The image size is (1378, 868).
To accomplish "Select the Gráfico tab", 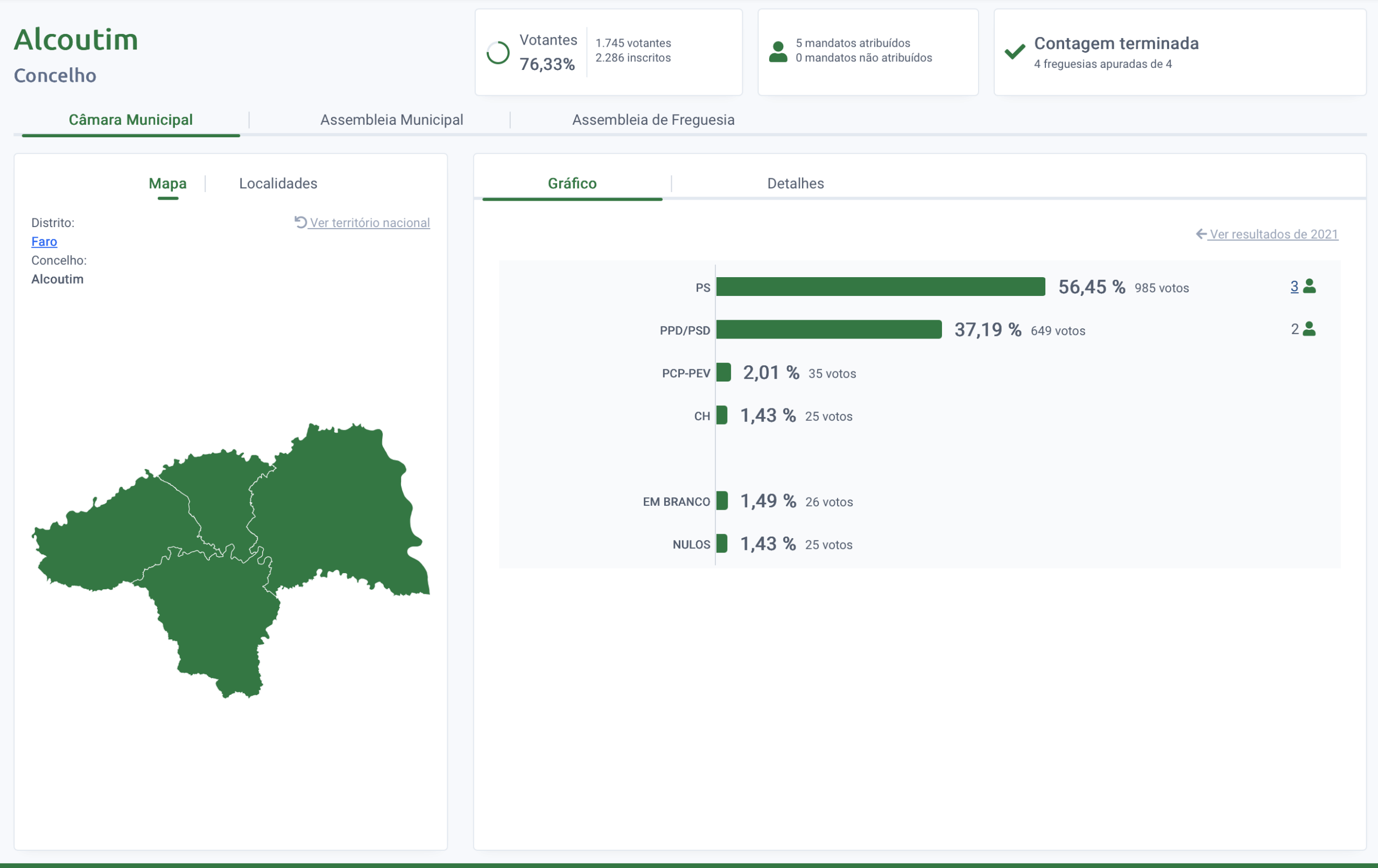I will pyautogui.click(x=572, y=183).
